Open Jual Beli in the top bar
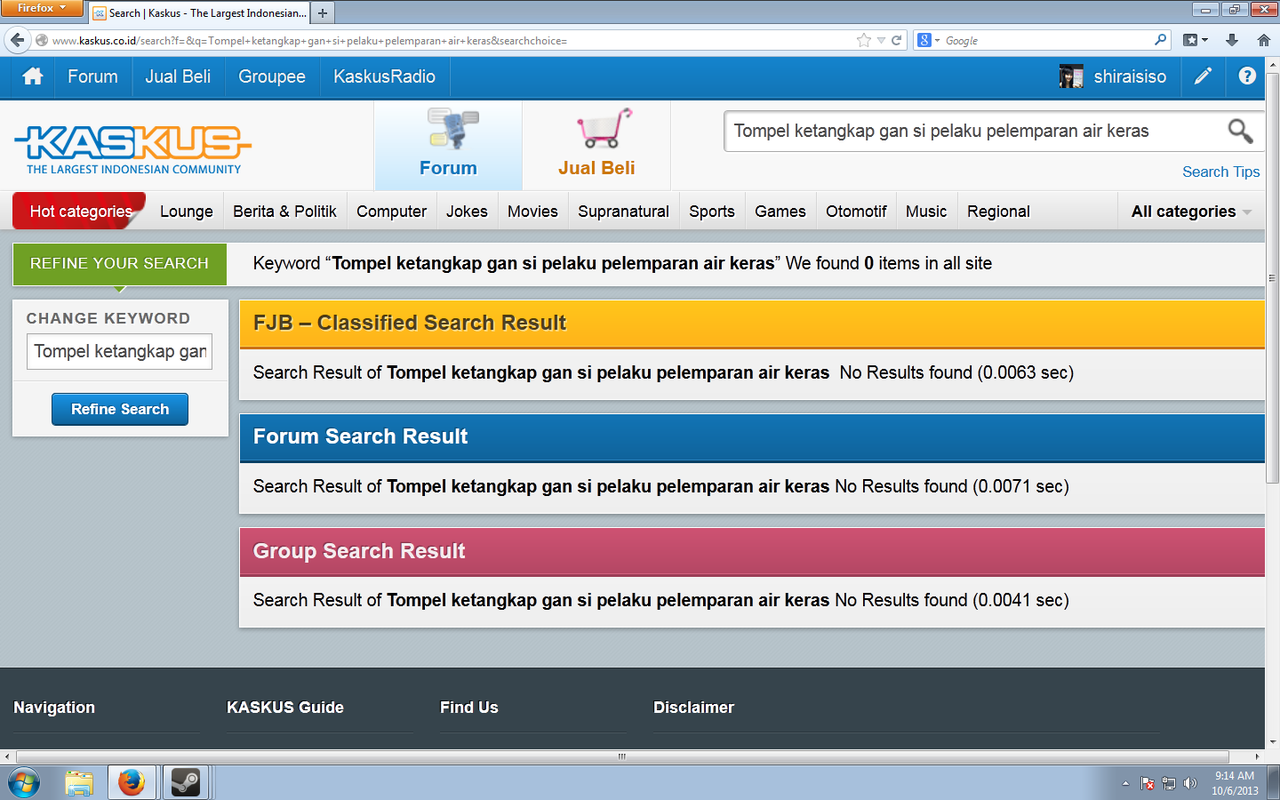Image resolution: width=1280 pixels, height=800 pixels. [x=178, y=76]
